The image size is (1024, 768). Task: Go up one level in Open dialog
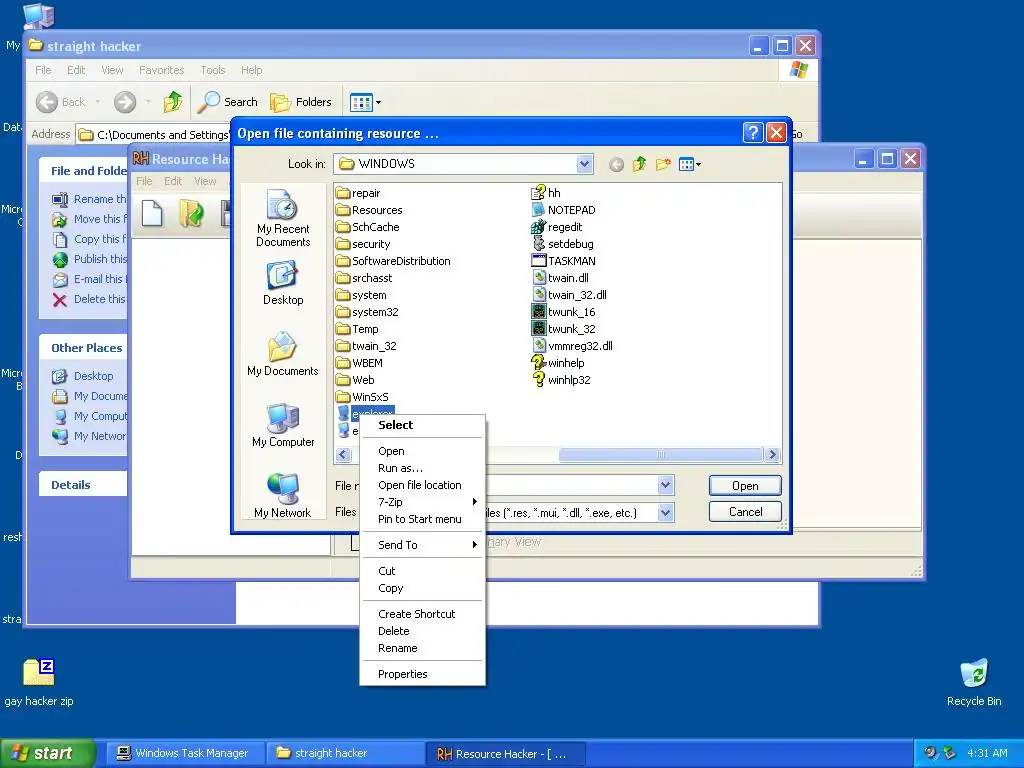pos(639,164)
